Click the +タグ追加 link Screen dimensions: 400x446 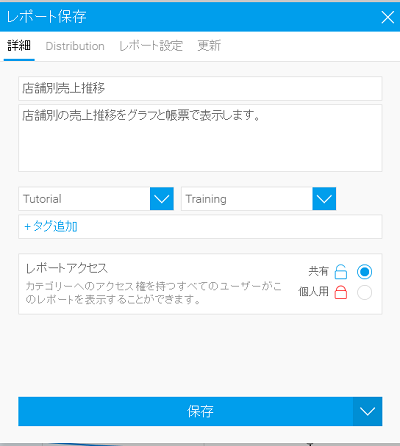click(51, 226)
